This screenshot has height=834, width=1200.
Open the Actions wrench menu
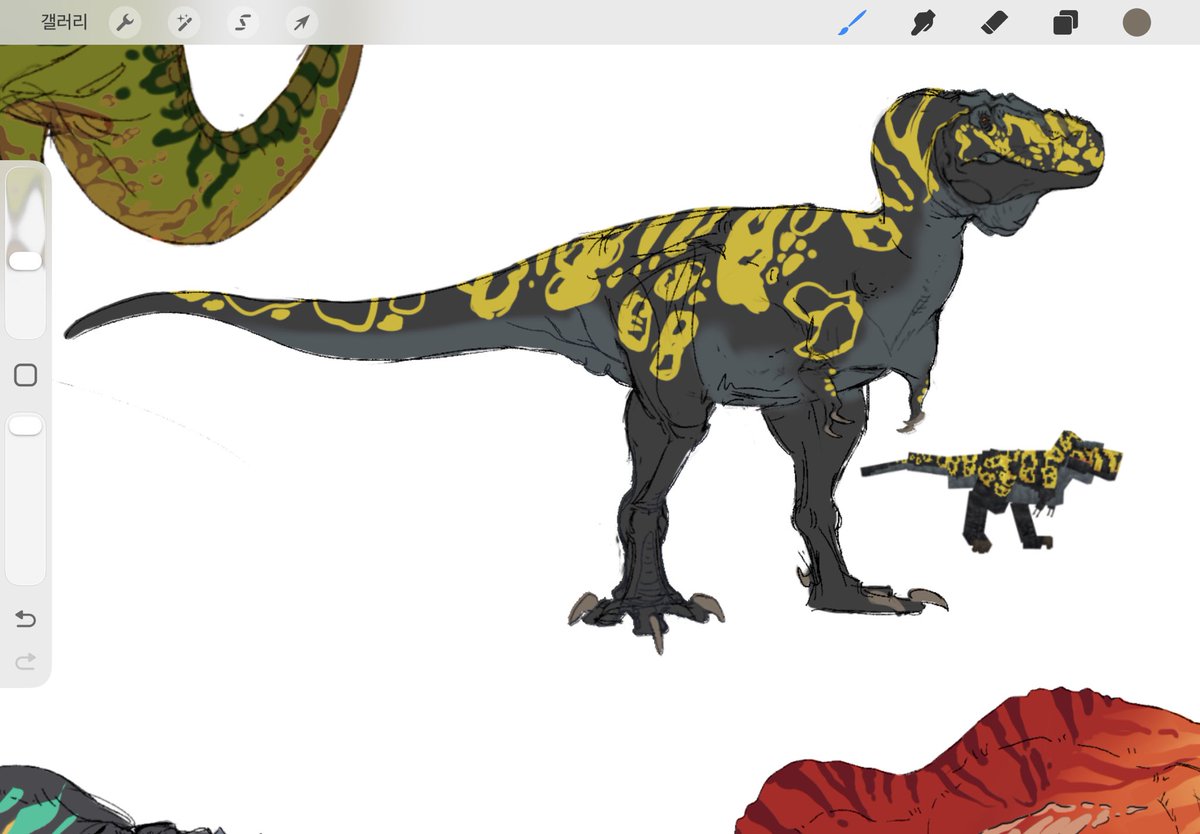tap(124, 22)
